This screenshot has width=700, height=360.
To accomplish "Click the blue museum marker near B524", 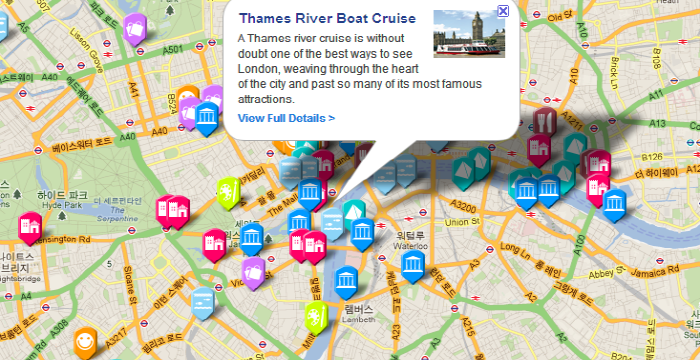I will pyautogui.click(x=207, y=118).
